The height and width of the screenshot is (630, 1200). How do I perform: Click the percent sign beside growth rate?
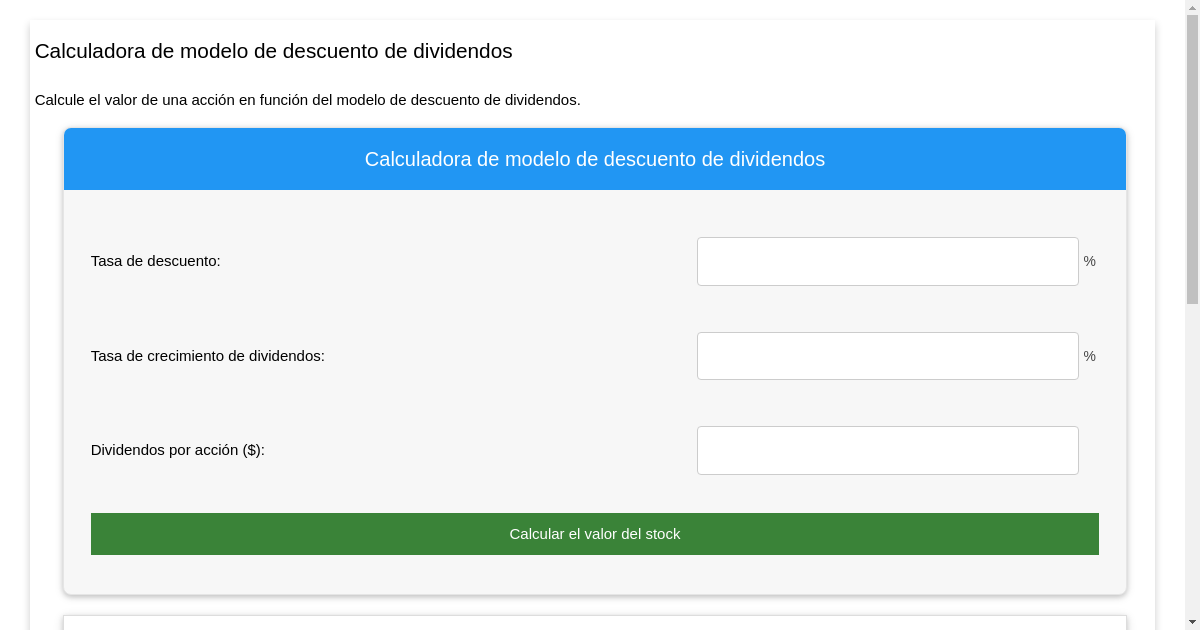(1090, 356)
